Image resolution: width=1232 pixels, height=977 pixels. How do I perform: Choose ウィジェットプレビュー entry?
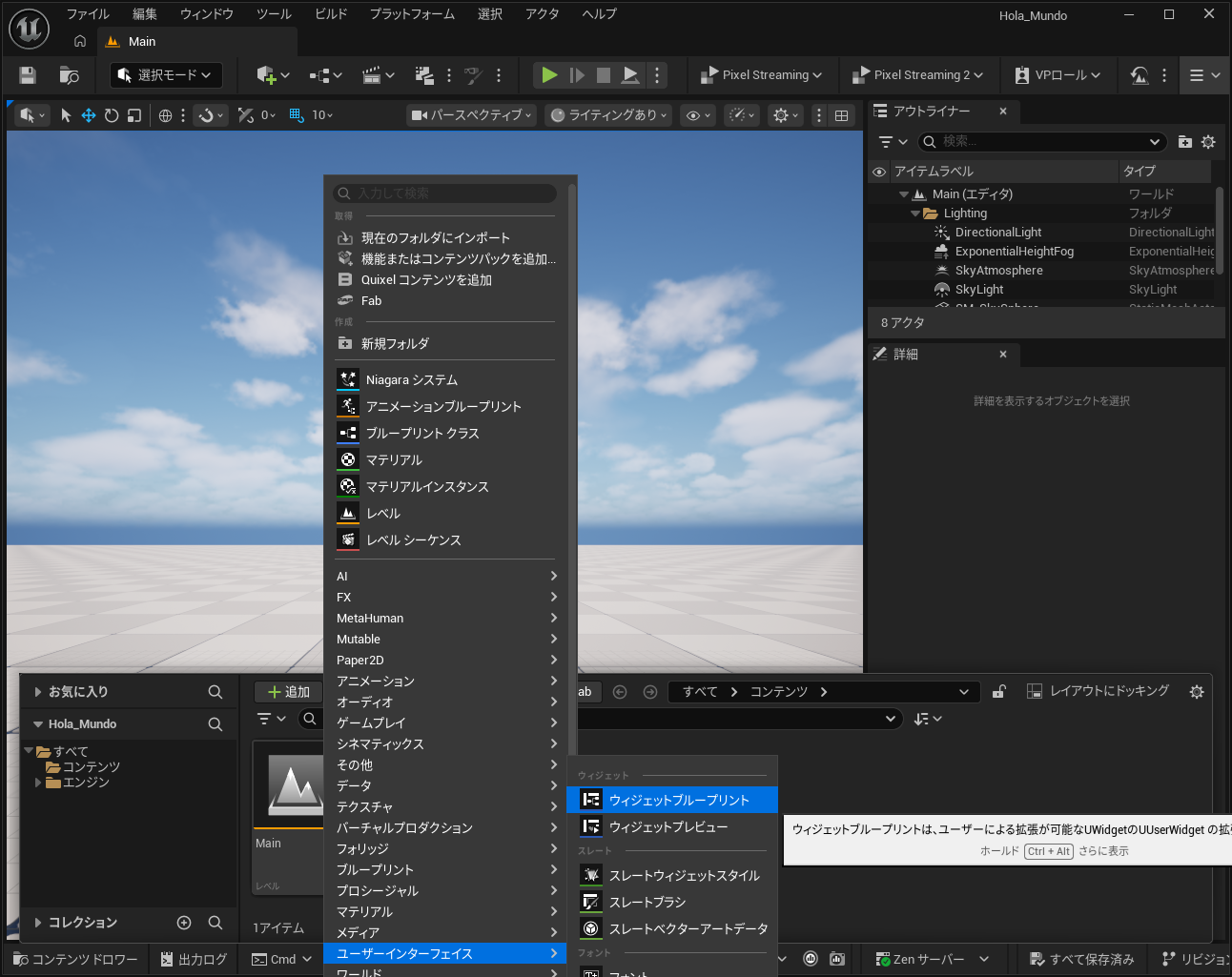tap(672, 826)
